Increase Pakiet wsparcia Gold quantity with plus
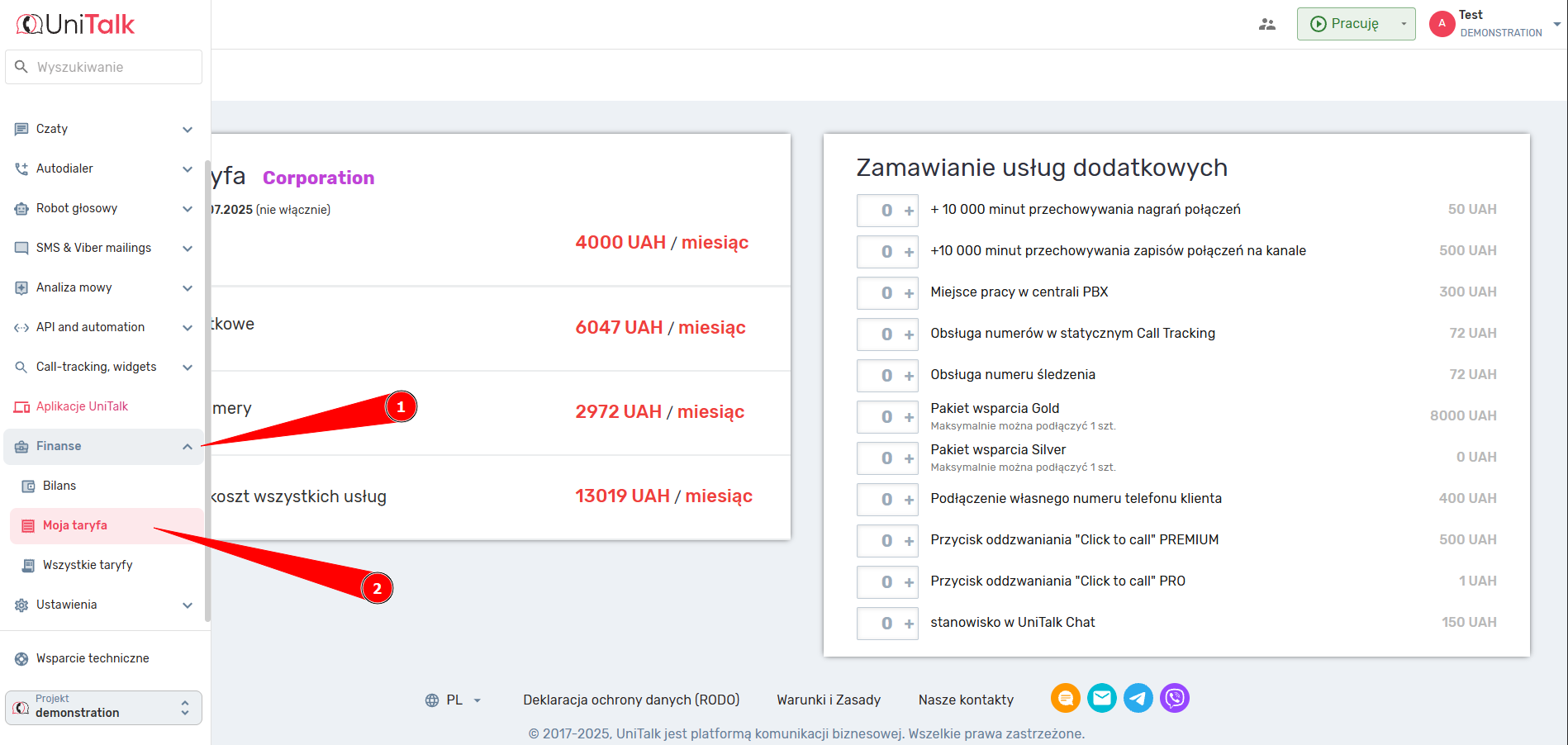Image resolution: width=1568 pixels, height=745 pixels. [x=909, y=417]
